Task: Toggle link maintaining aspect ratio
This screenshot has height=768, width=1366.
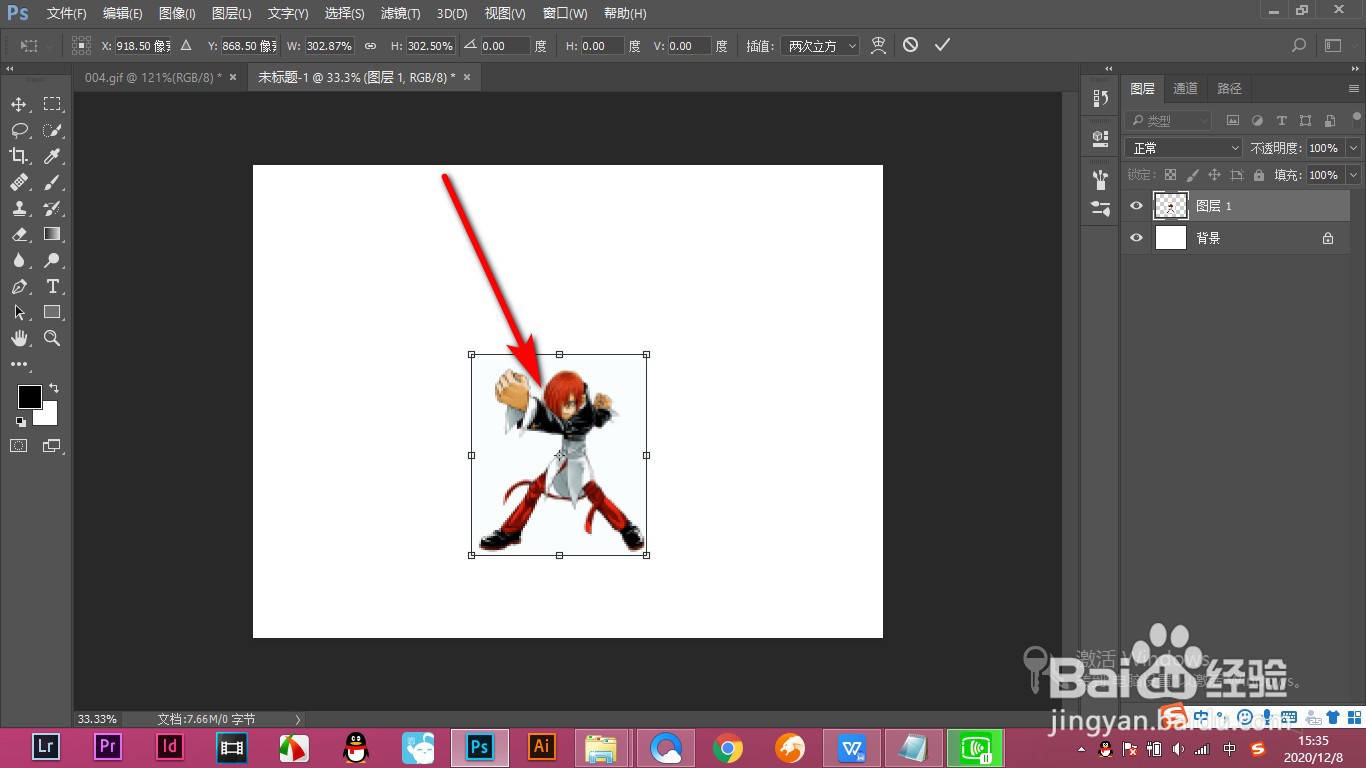Action: tap(370, 46)
